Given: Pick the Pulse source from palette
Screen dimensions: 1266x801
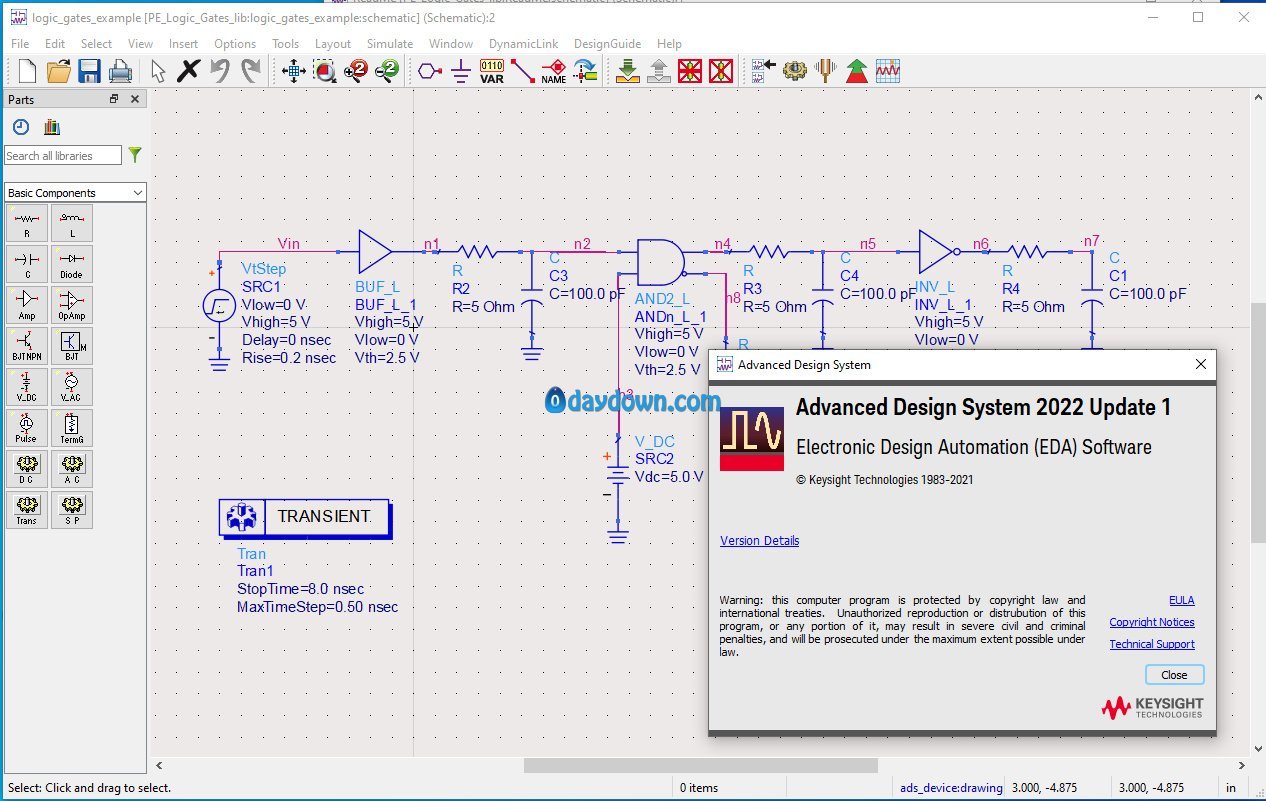Looking at the screenshot, I should [x=27, y=428].
